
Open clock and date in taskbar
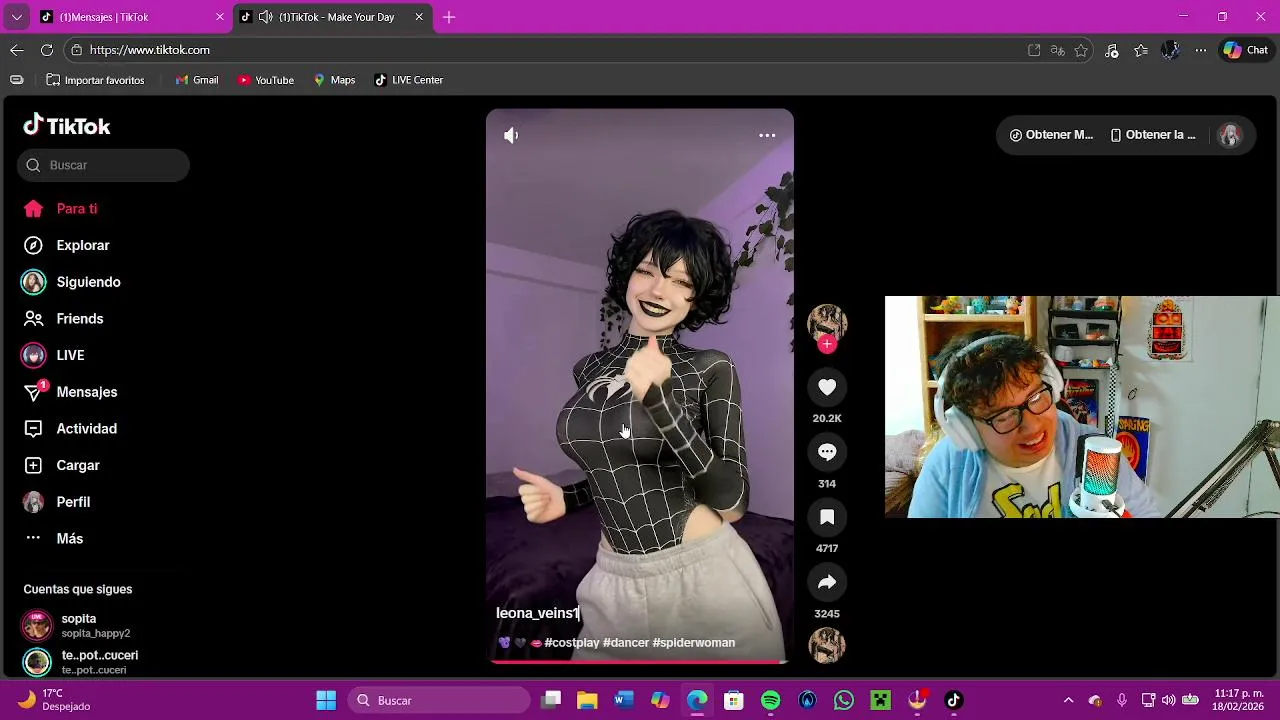click(1239, 700)
